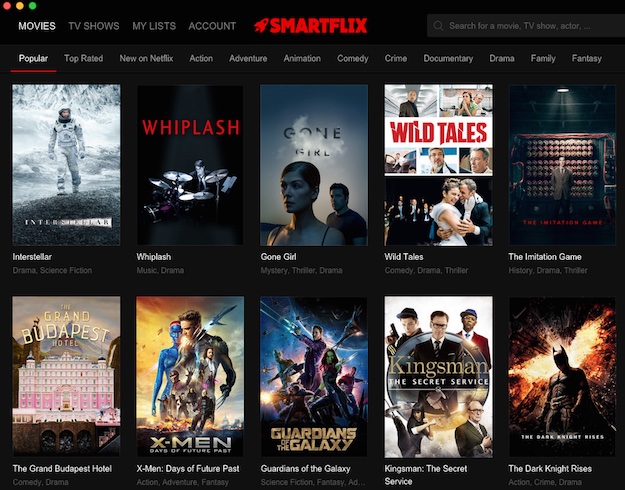Open the X-Men Days of Future Past poster
The image size is (625, 490).
point(190,376)
